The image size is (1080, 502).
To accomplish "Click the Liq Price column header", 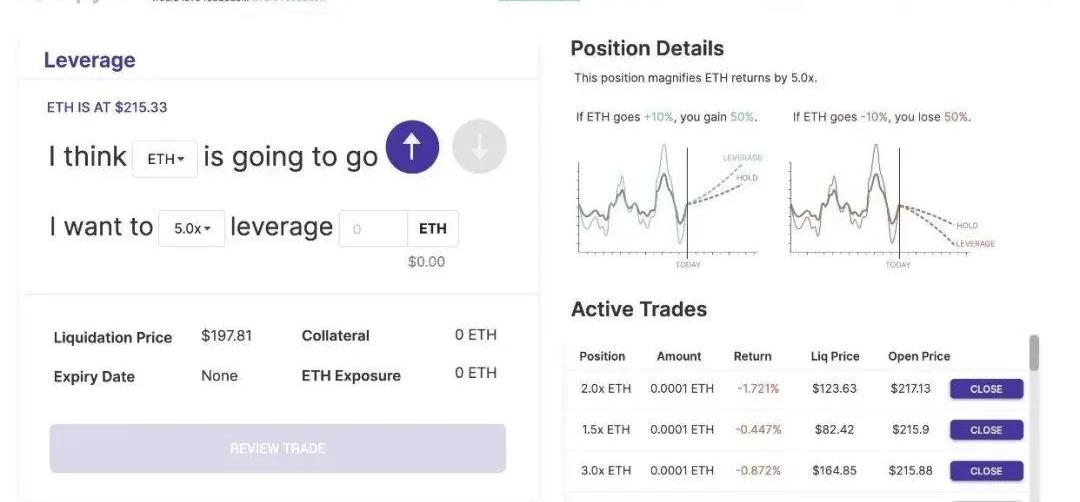I will pyautogui.click(x=835, y=356).
